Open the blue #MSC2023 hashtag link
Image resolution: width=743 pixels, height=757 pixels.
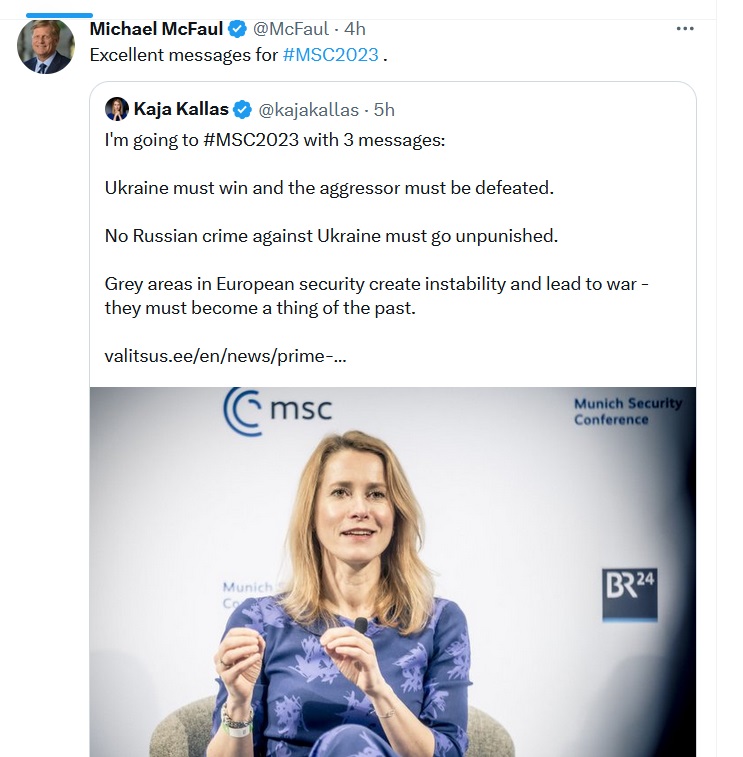pyautogui.click(x=331, y=55)
